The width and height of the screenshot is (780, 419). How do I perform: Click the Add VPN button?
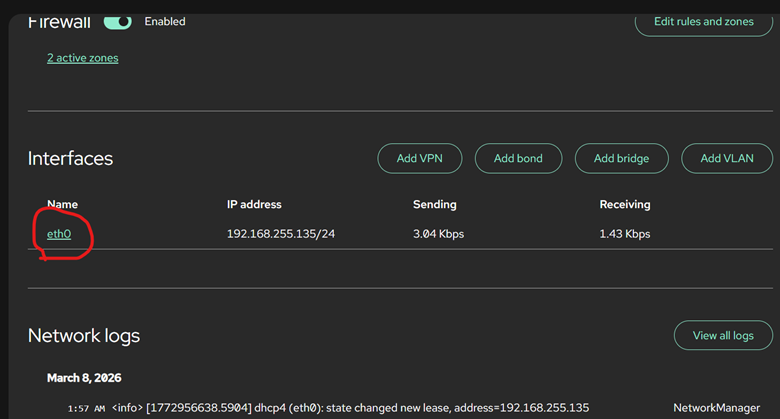pos(419,158)
